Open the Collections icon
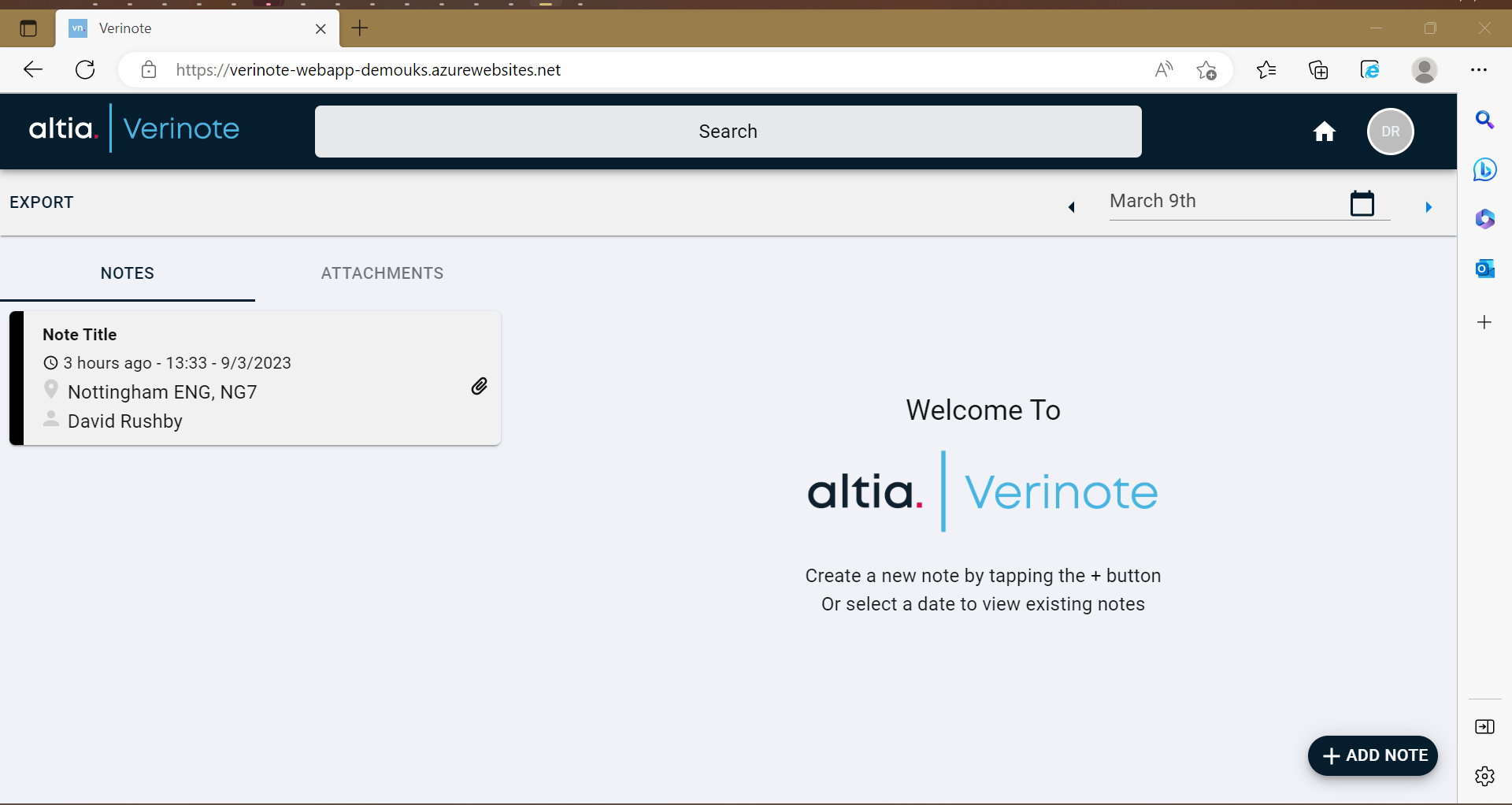The image size is (1512, 805). [1318, 70]
